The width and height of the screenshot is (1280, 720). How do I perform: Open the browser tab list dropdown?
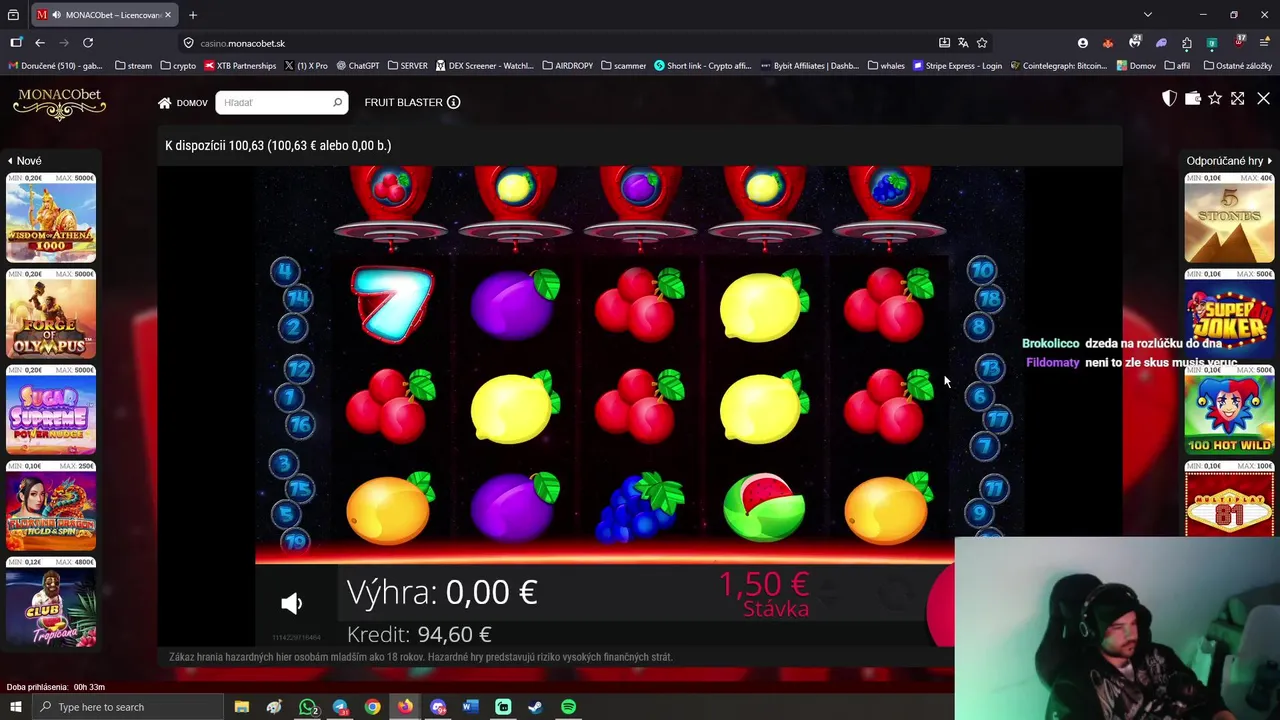[1148, 15]
